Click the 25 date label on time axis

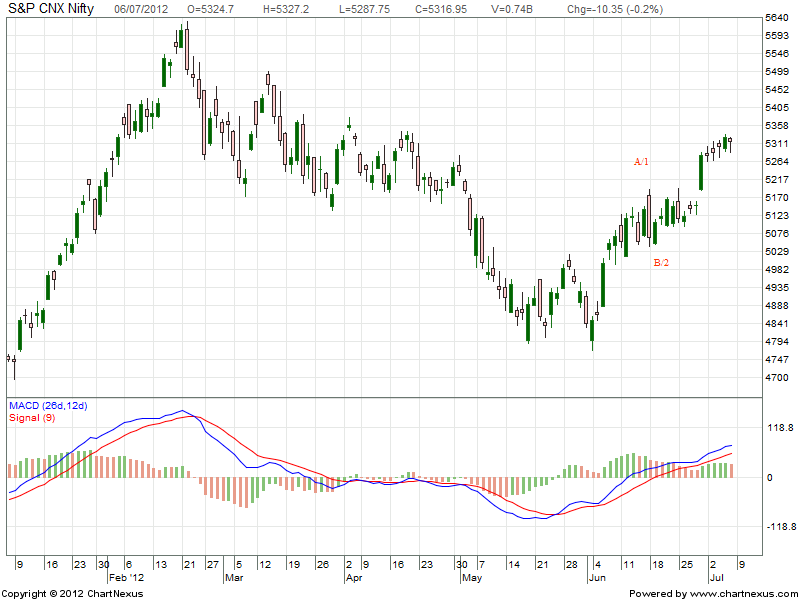(687, 565)
